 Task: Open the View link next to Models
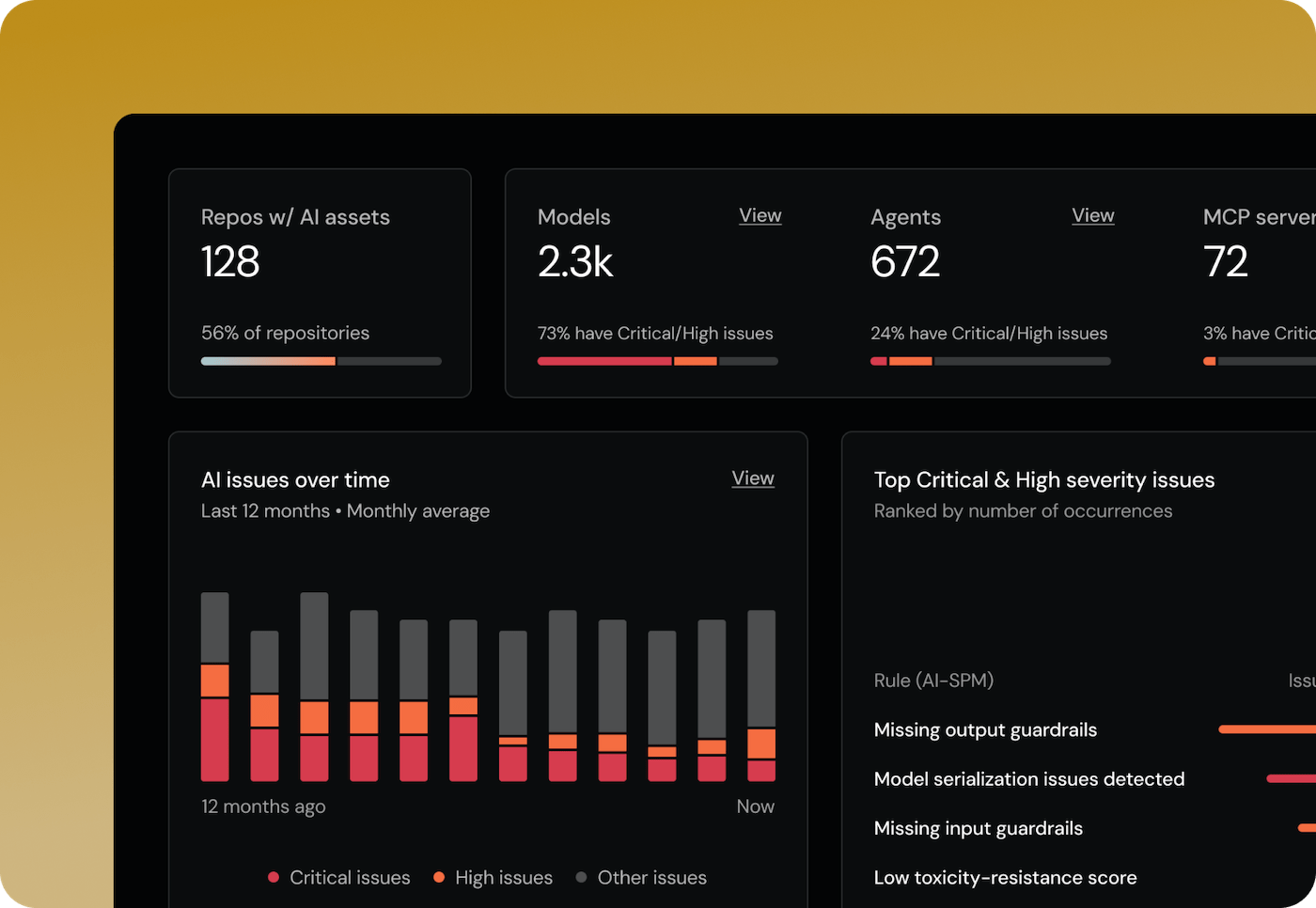(760, 215)
